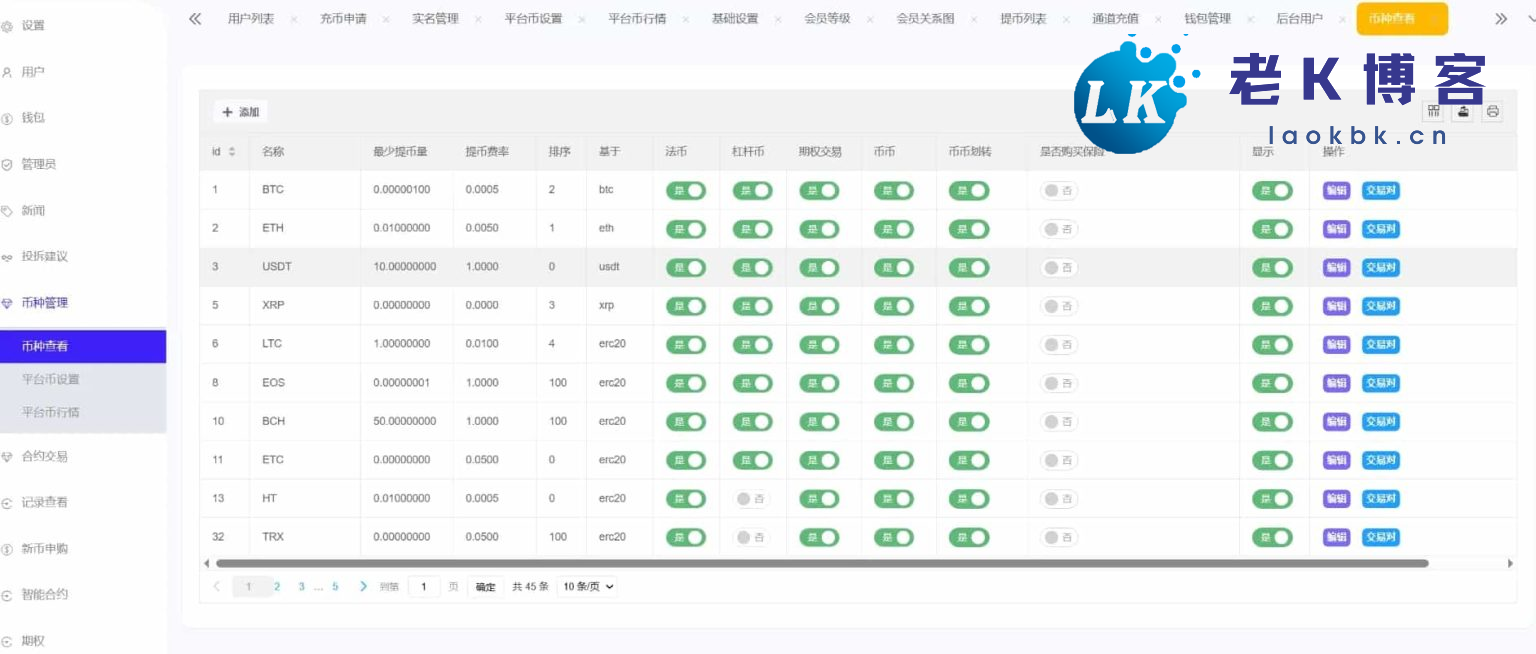
Task: Expand the 合约交易 sidebar menu
Action: [x=45, y=457]
